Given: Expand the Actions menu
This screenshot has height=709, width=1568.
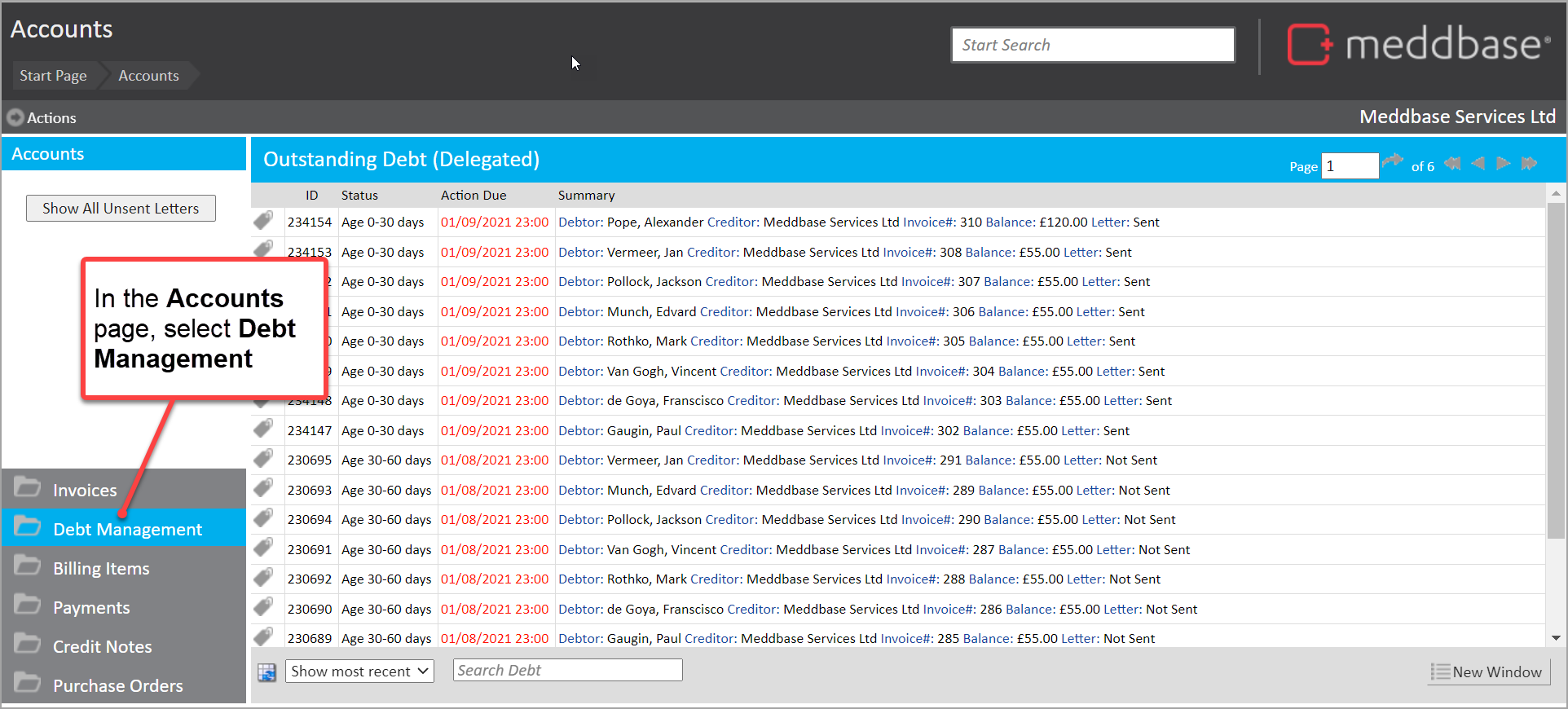Looking at the screenshot, I should pyautogui.click(x=42, y=118).
